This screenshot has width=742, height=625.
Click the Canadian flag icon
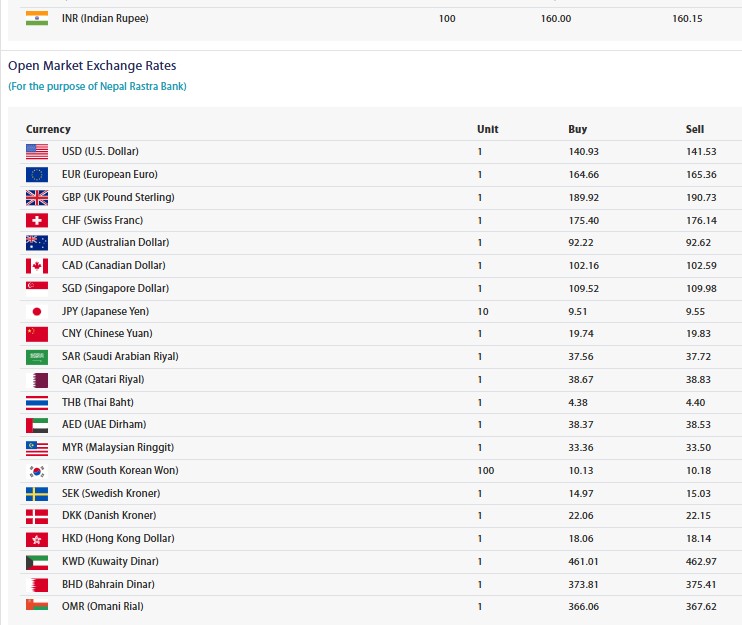tap(37, 266)
